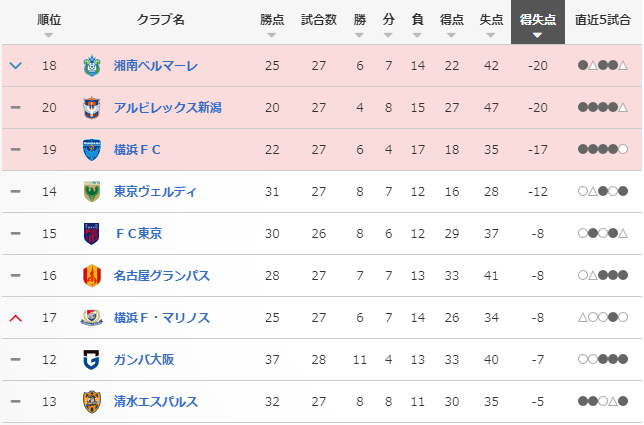Viewport: 644px width, 425px height.
Task: Click the 名古屋グランパス club crest icon
Action: pos(92,275)
